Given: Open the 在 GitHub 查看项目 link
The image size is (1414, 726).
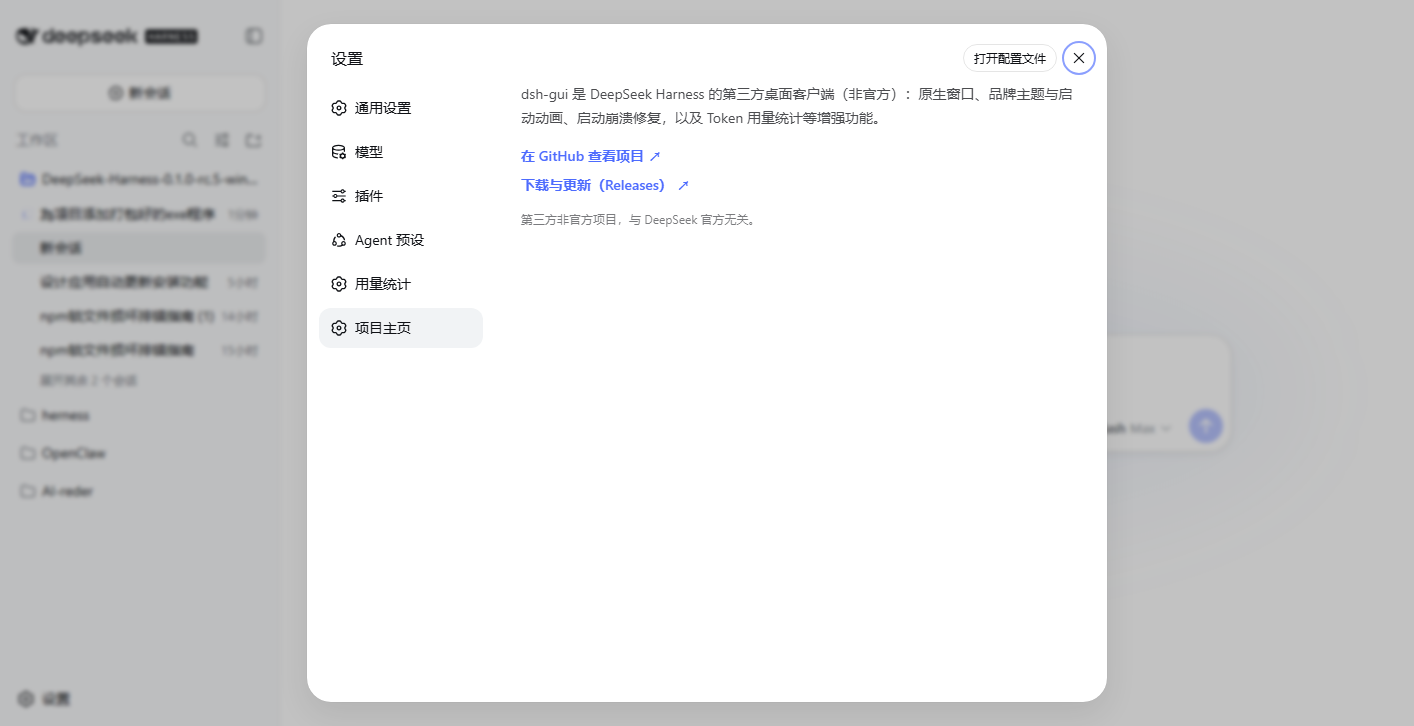Looking at the screenshot, I should tap(591, 156).
